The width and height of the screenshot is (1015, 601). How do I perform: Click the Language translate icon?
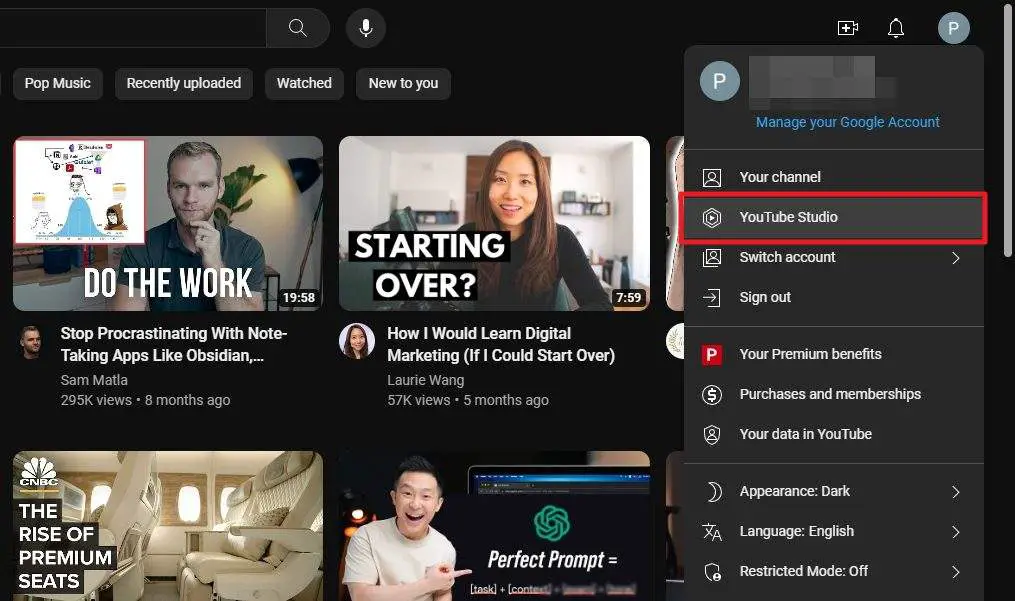pos(712,532)
